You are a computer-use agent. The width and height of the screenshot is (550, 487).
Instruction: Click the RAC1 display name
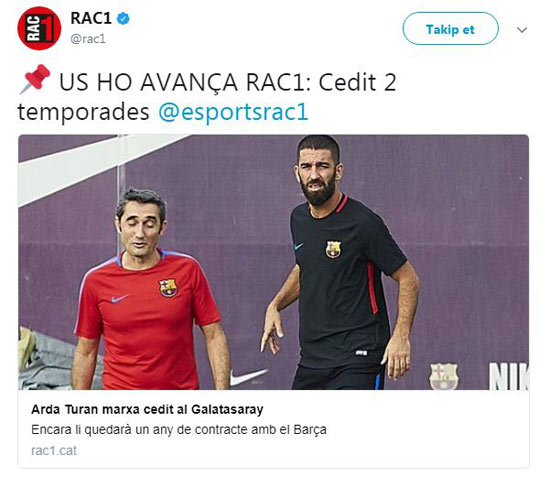tap(91, 18)
